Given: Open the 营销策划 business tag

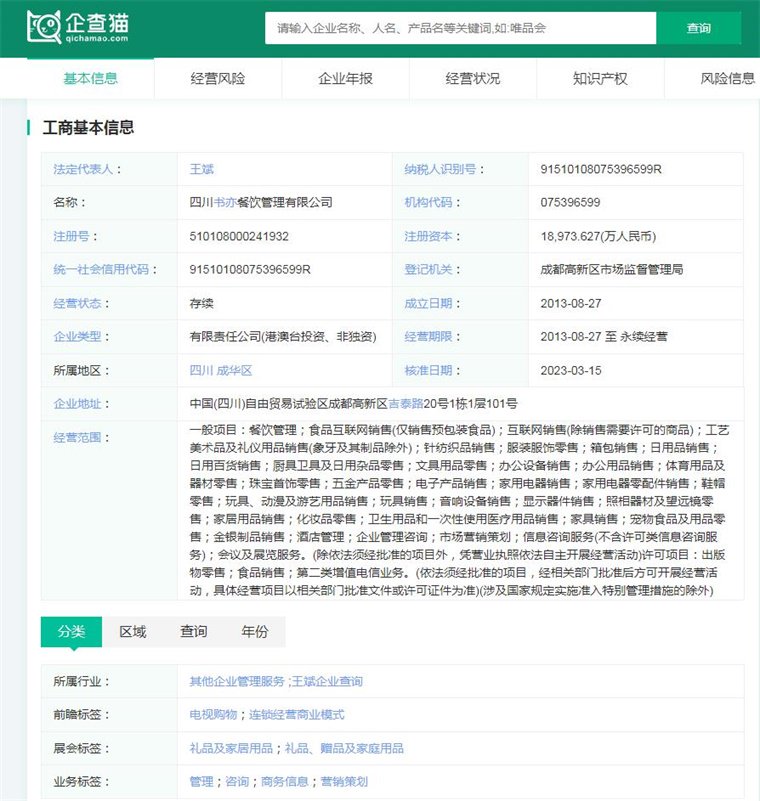Looking at the screenshot, I should (344, 782).
